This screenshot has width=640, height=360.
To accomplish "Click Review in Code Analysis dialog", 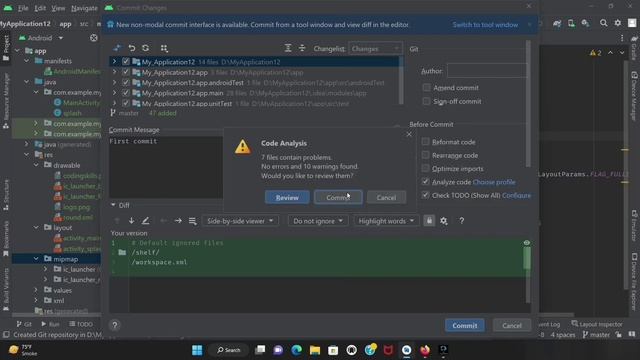I will (x=287, y=197).
